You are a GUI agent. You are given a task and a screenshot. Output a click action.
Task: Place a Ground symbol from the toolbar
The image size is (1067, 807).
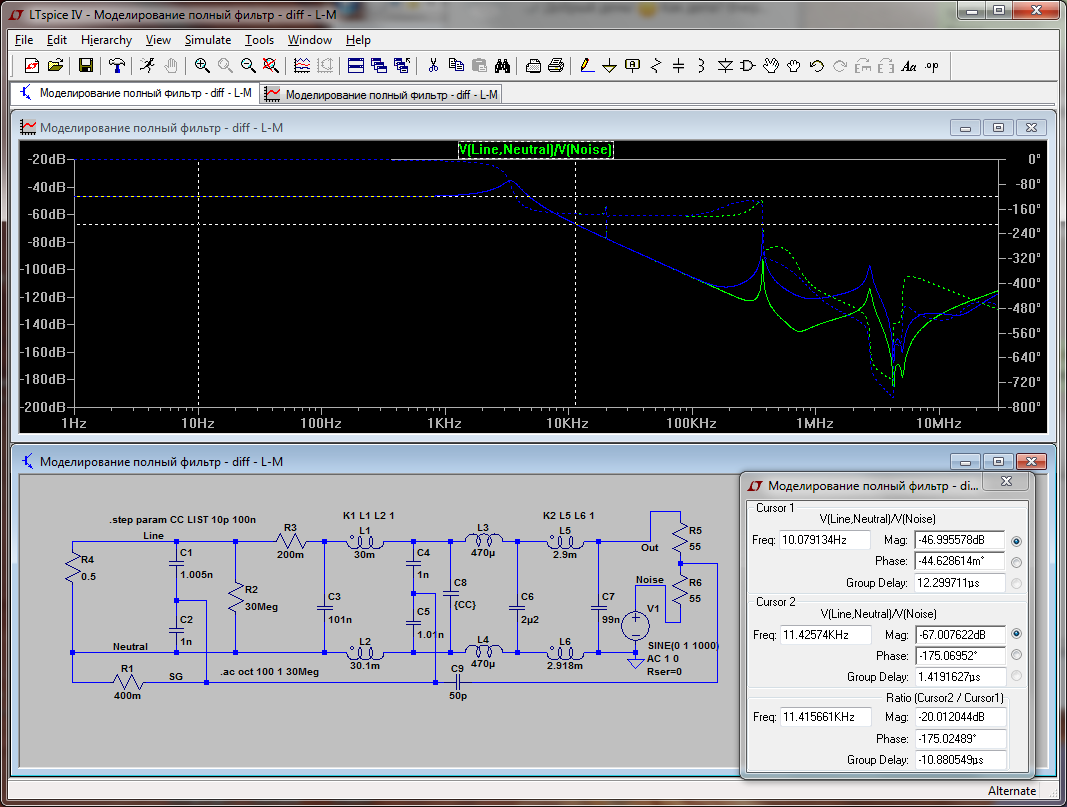click(x=609, y=66)
